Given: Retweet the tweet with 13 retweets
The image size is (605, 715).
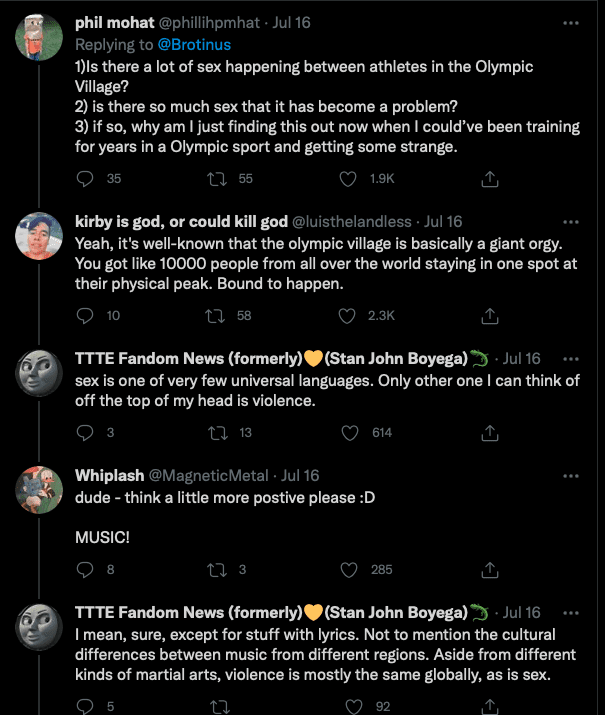Looking at the screenshot, I should (x=216, y=432).
